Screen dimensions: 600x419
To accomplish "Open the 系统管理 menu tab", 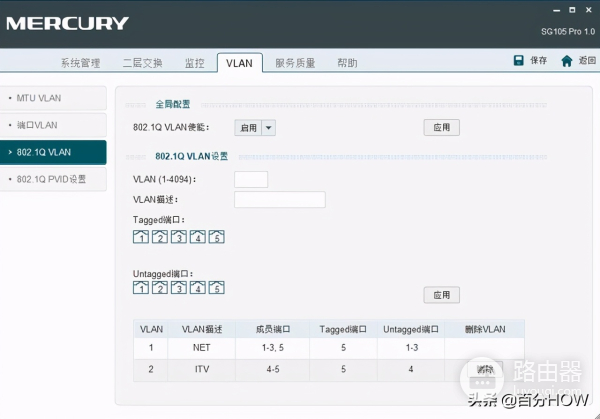I will [x=80, y=63].
